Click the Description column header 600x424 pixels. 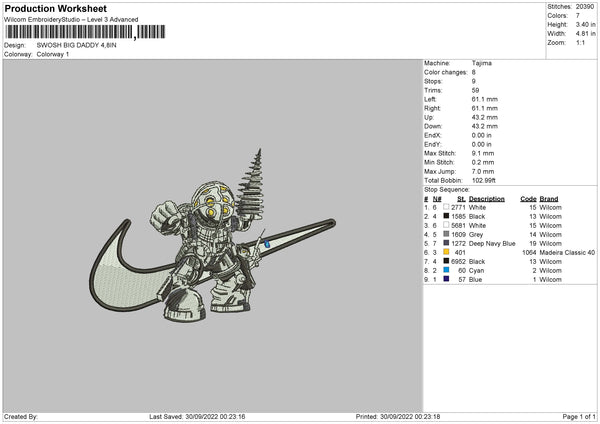click(486, 199)
